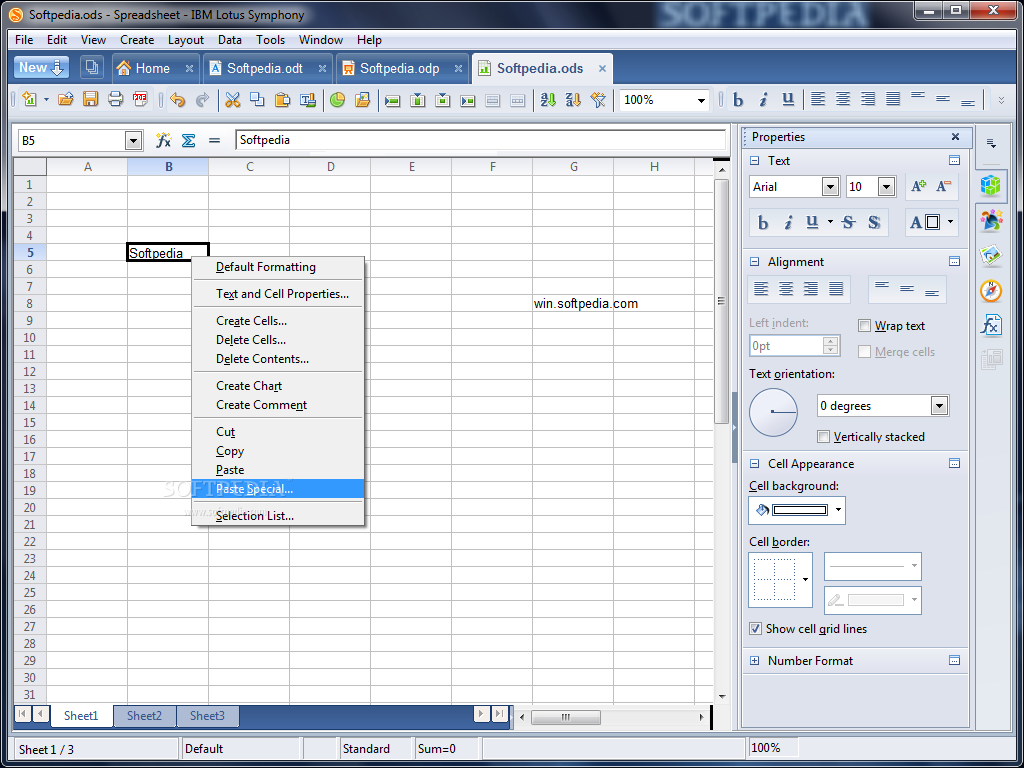1024x768 pixels.
Task: Select the Properties cubes sidebar icon
Action: pos(991,185)
